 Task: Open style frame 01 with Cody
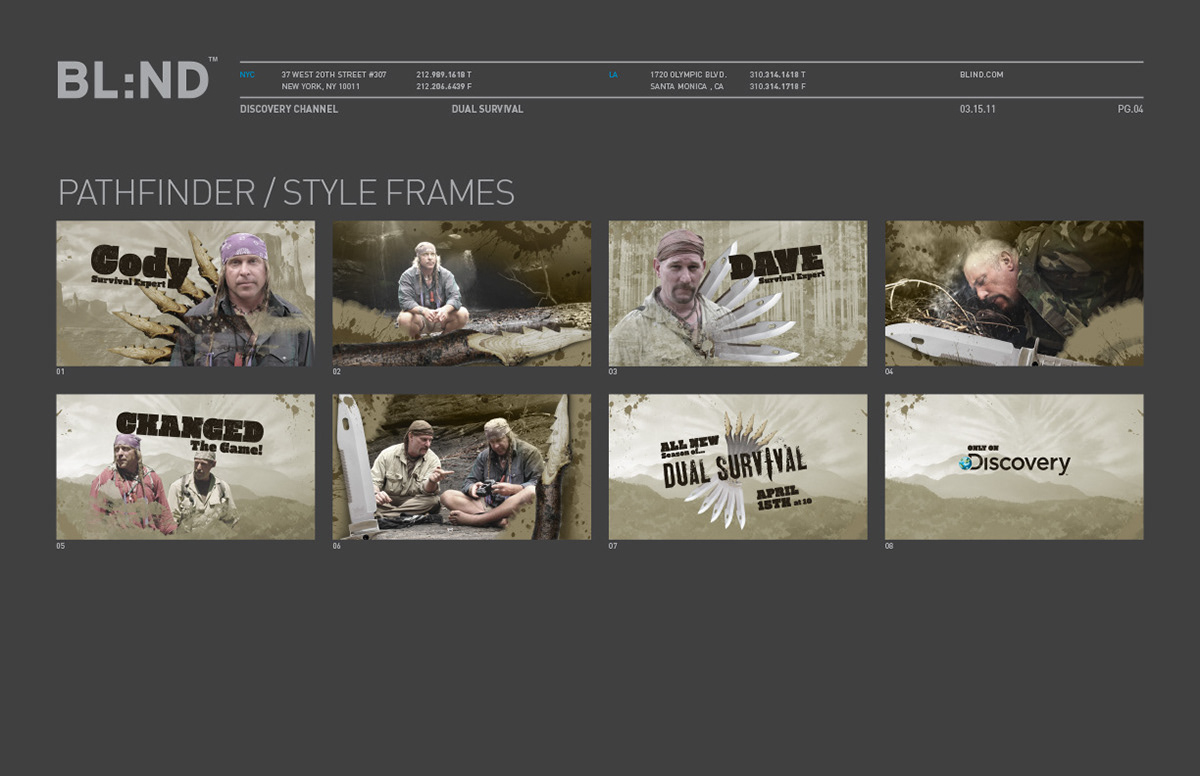coord(186,293)
